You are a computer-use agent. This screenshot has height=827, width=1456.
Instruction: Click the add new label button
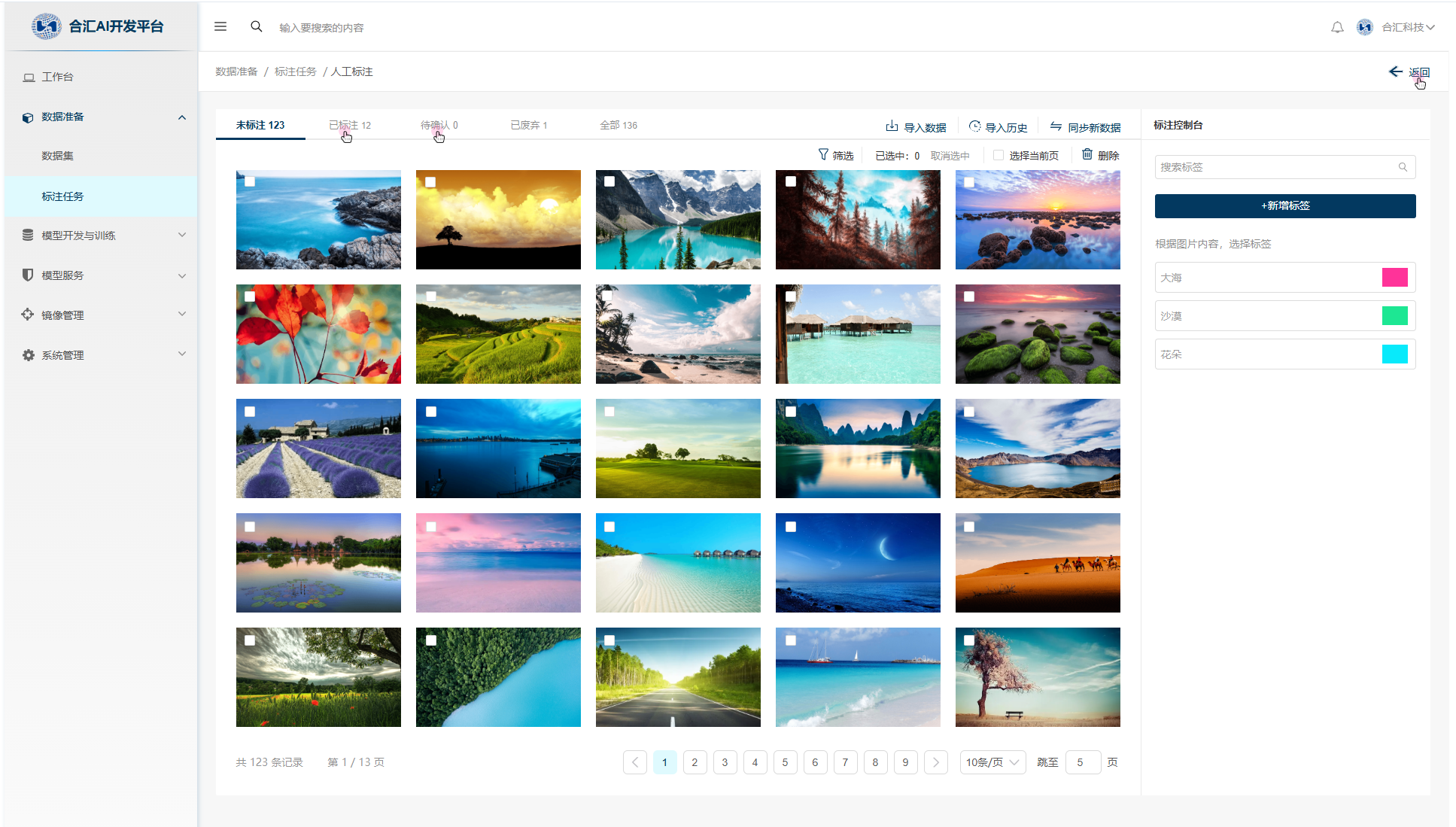pyautogui.click(x=1285, y=205)
